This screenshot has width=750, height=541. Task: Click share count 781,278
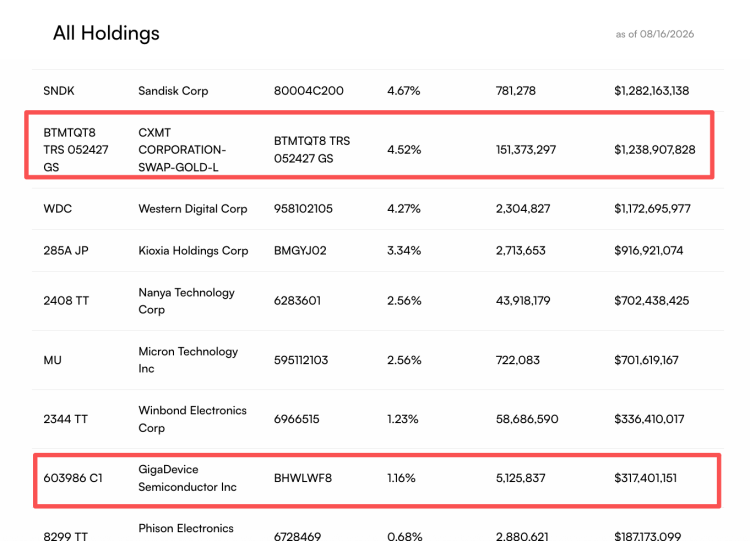[x=516, y=91]
